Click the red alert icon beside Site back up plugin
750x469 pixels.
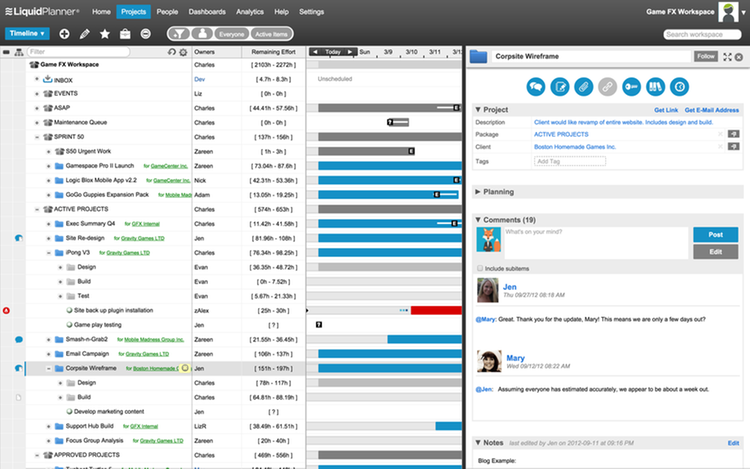6,311
